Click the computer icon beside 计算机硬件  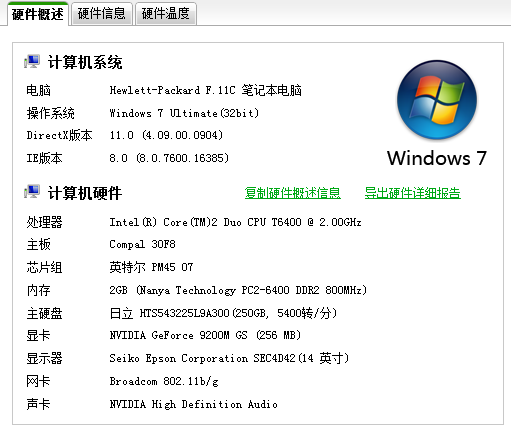tap(32, 192)
